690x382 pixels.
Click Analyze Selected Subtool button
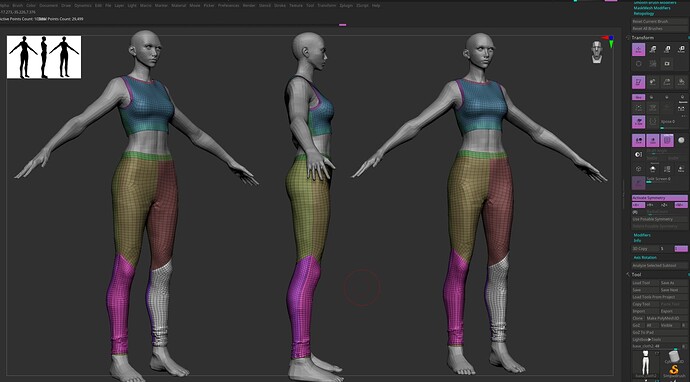pos(659,265)
